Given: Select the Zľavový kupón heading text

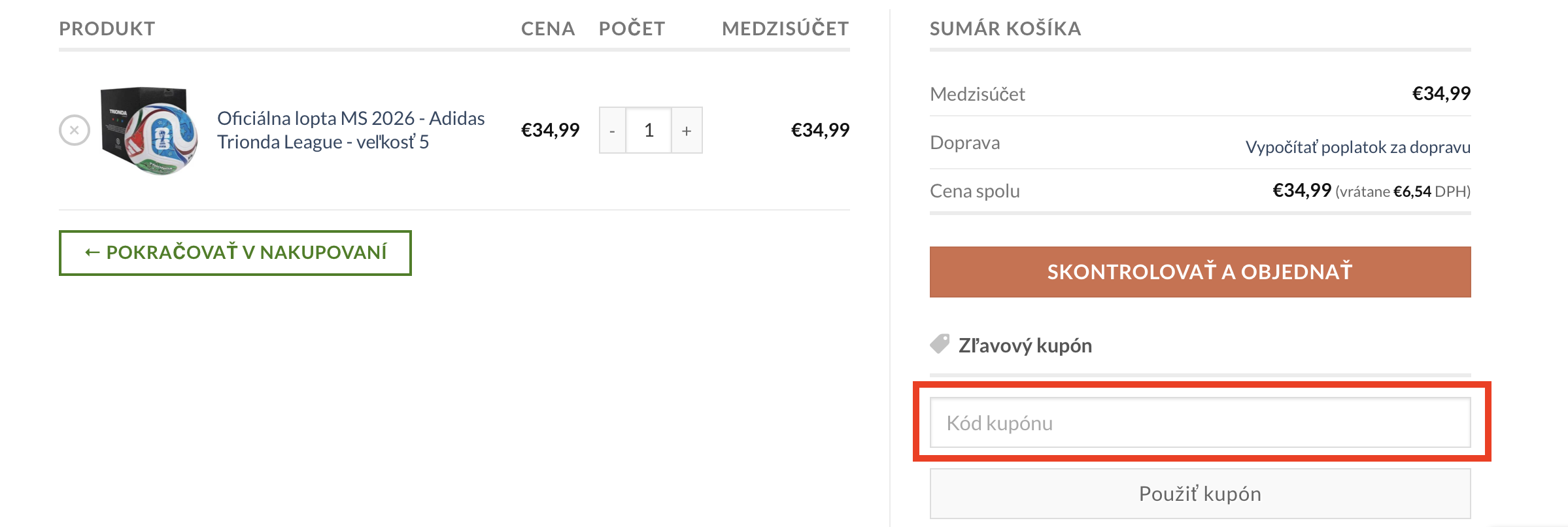Looking at the screenshot, I should pyautogui.click(x=1025, y=345).
